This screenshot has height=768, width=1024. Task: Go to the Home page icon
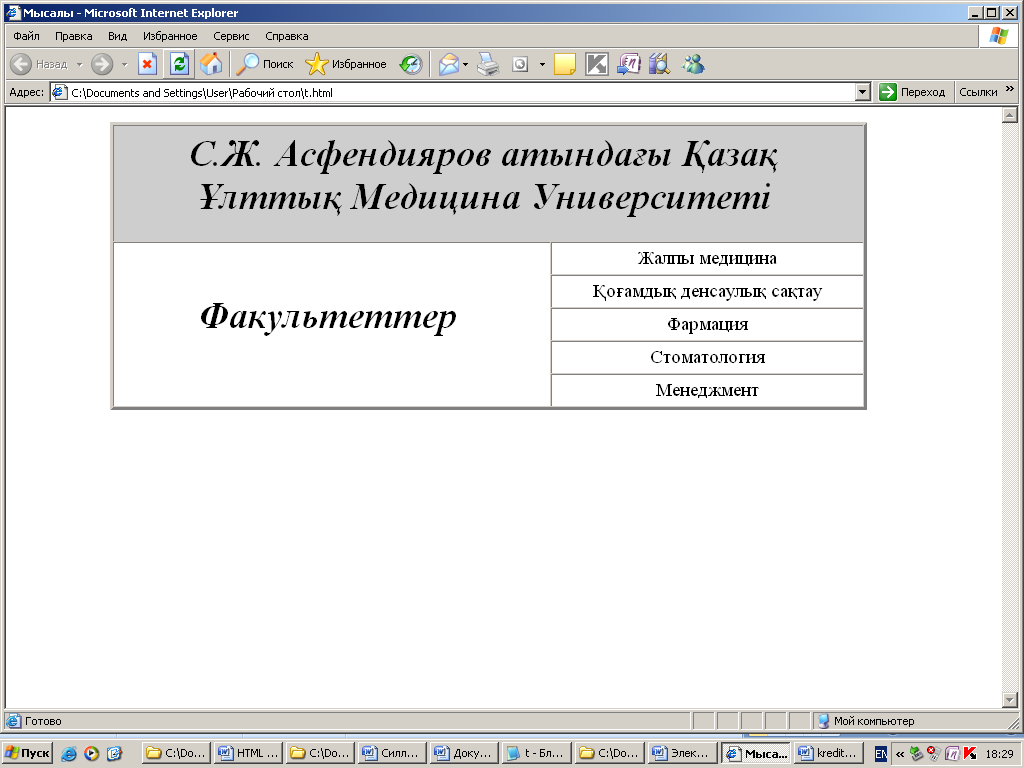(211, 64)
